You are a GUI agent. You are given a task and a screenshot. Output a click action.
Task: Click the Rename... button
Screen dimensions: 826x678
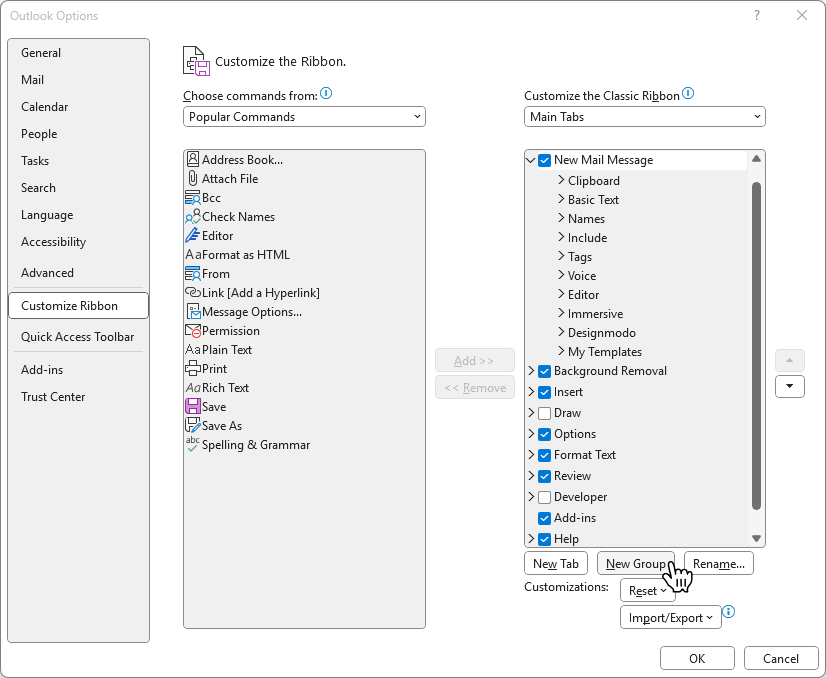point(719,564)
